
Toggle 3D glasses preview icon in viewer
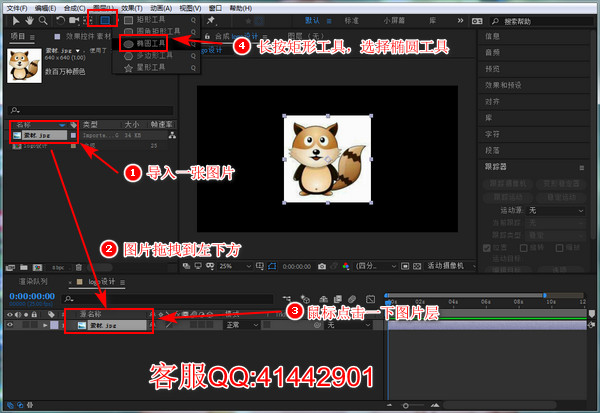pyautogui.click(x=210, y=266)
